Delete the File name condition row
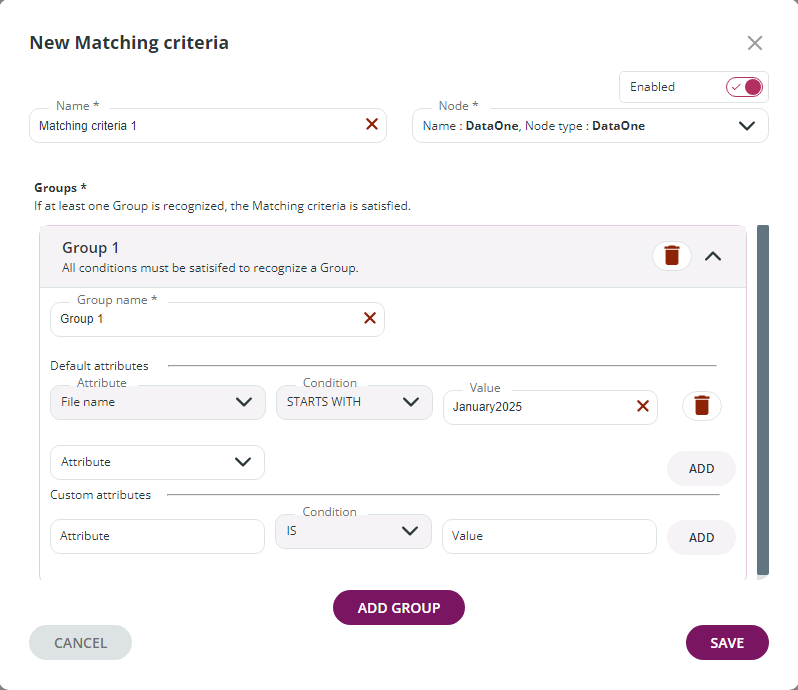 pos(702,406)
